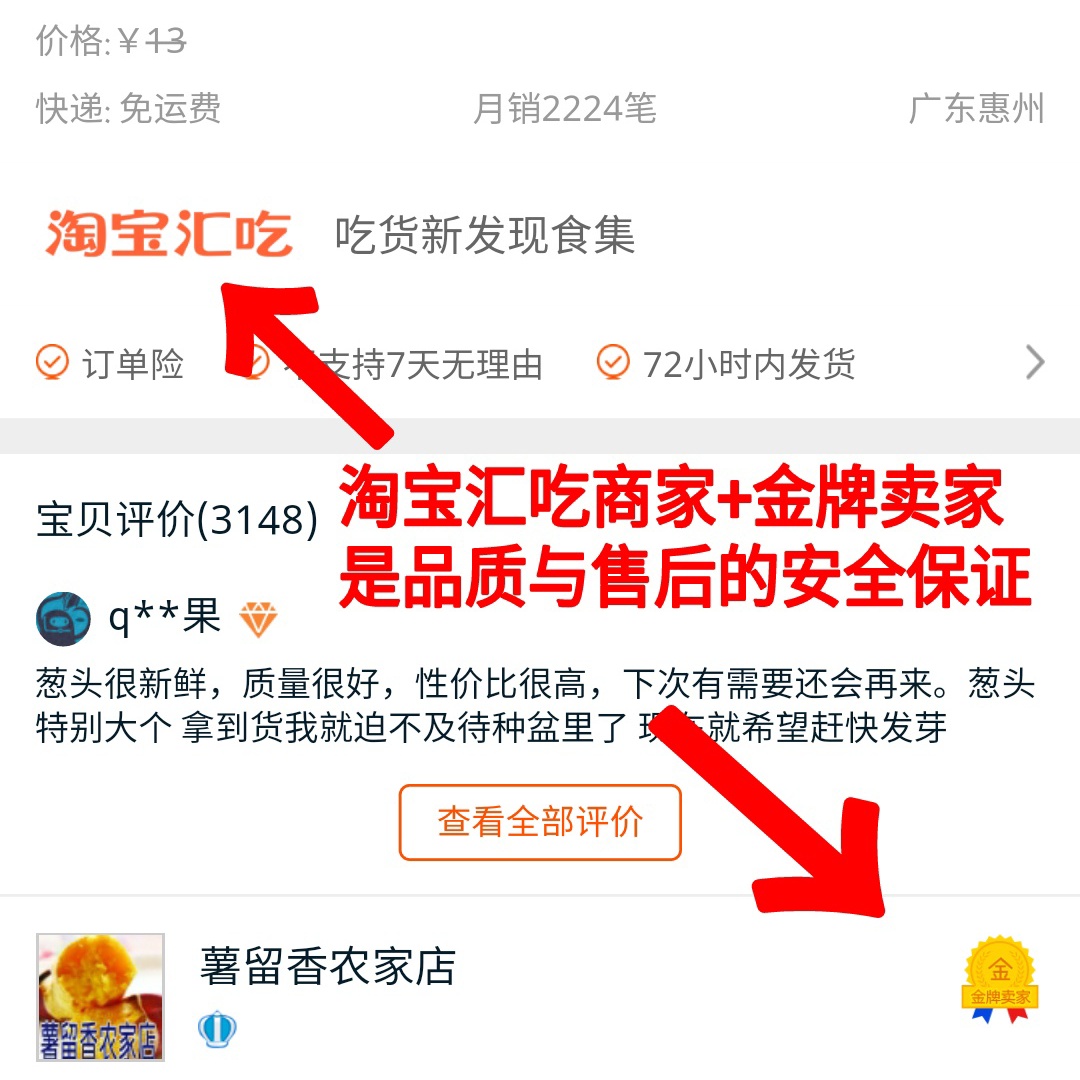This screenshot has height=1080, width=1080.
Task: Open the 宝贝评价(3148) reviews section
Action: (177, 519)
